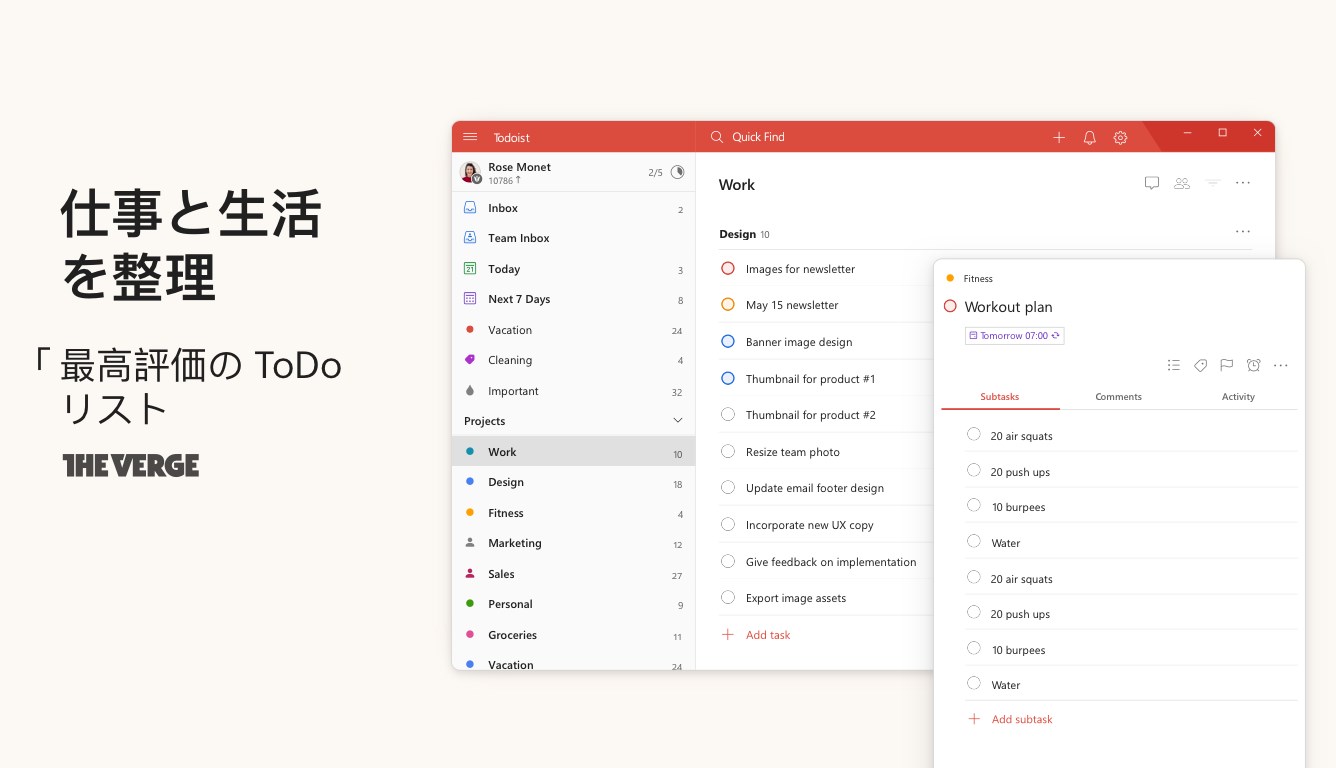Open Team Inbox in sidebar
This screenshot has height=768, width=1336.
click(x=573, y=238)
